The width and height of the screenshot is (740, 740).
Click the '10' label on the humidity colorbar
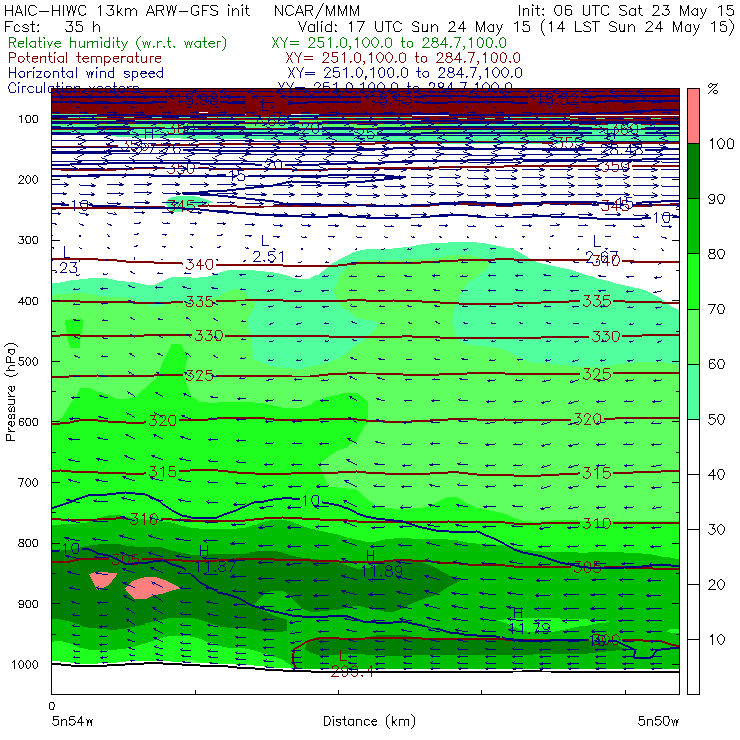[x=716, y=640]
